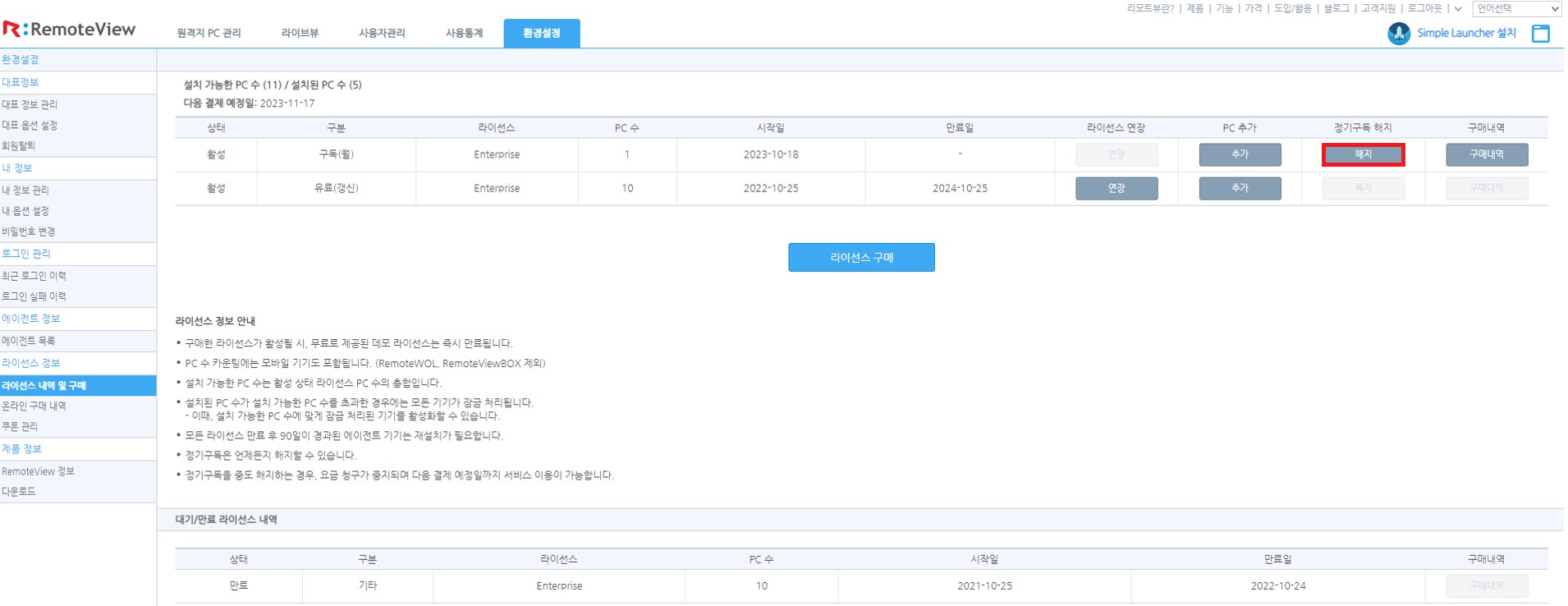Open 구매내역 for the subscription license

(x=1486, y=154)
